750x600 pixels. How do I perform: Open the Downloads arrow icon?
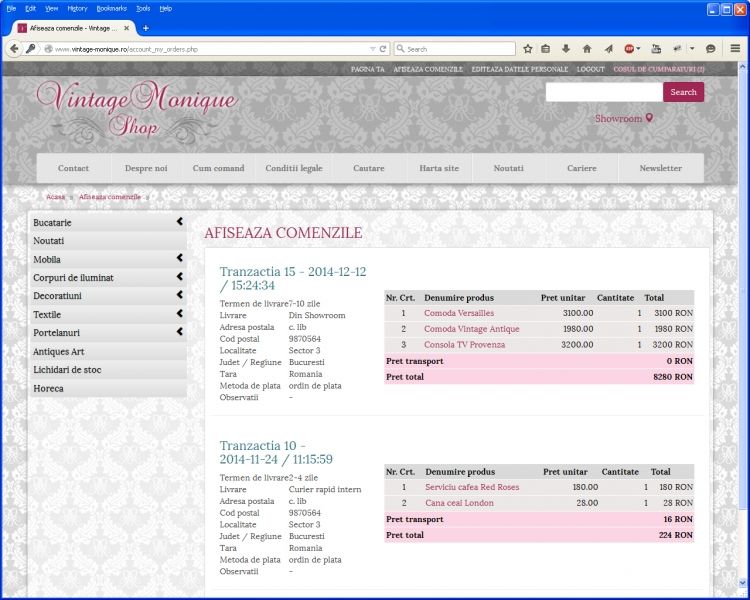pyautogui.click(x=566, y=48)
